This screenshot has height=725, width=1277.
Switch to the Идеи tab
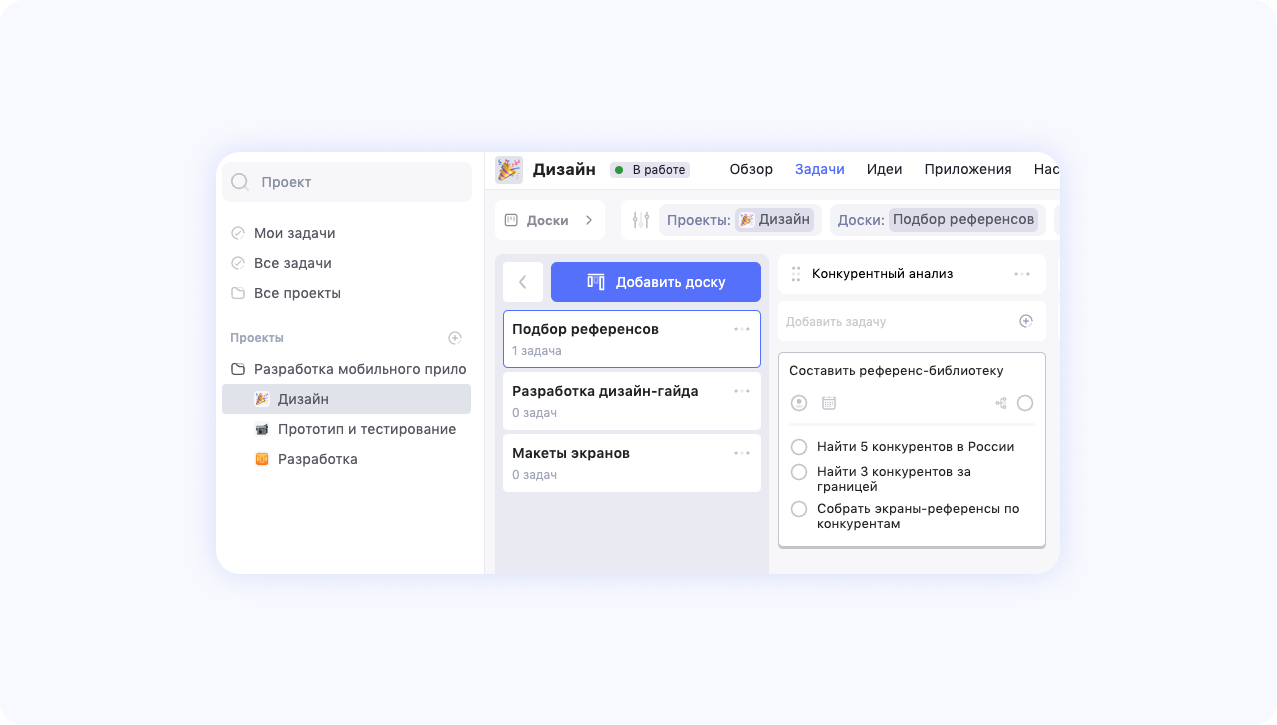click(x=884, y=169)
